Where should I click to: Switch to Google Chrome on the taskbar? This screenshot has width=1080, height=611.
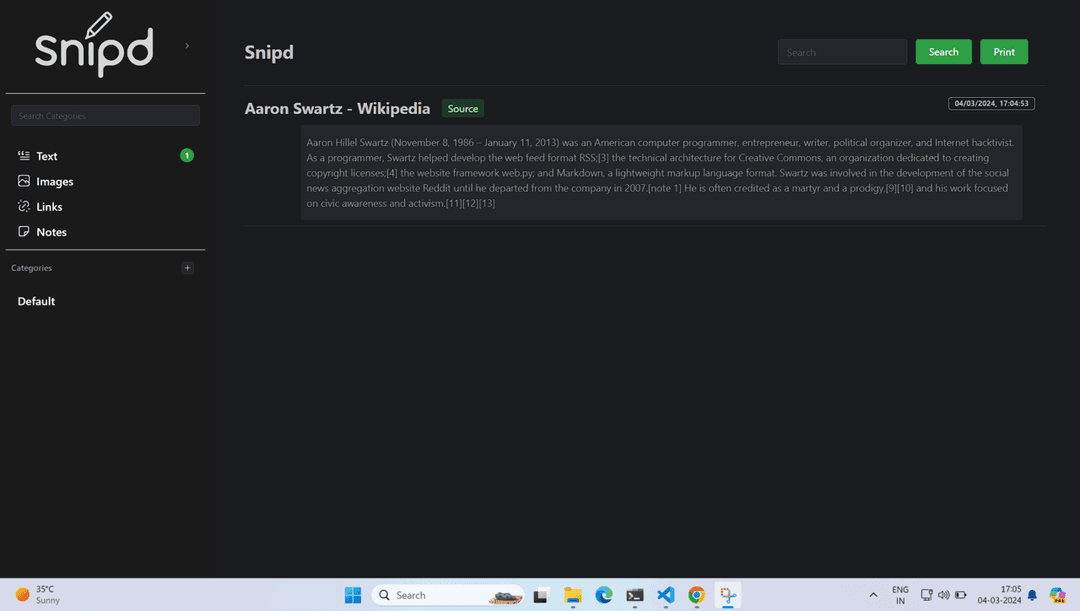tap(697, 595)
